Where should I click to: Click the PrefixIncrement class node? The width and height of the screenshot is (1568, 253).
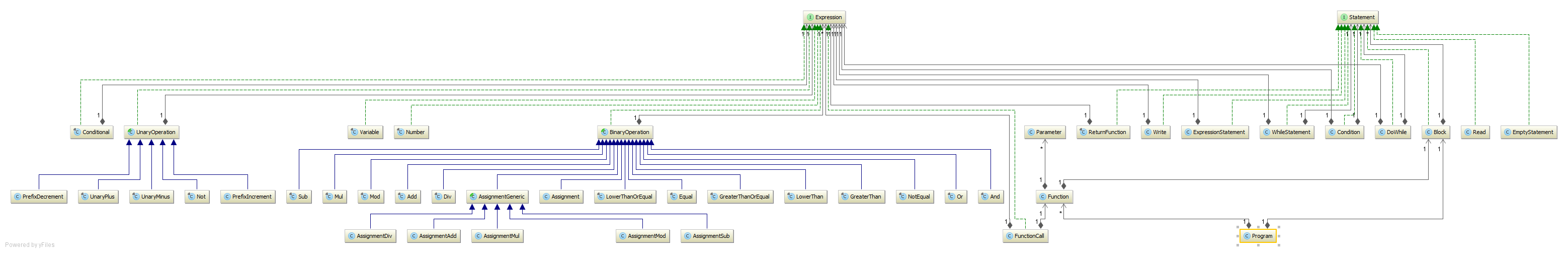247,197
